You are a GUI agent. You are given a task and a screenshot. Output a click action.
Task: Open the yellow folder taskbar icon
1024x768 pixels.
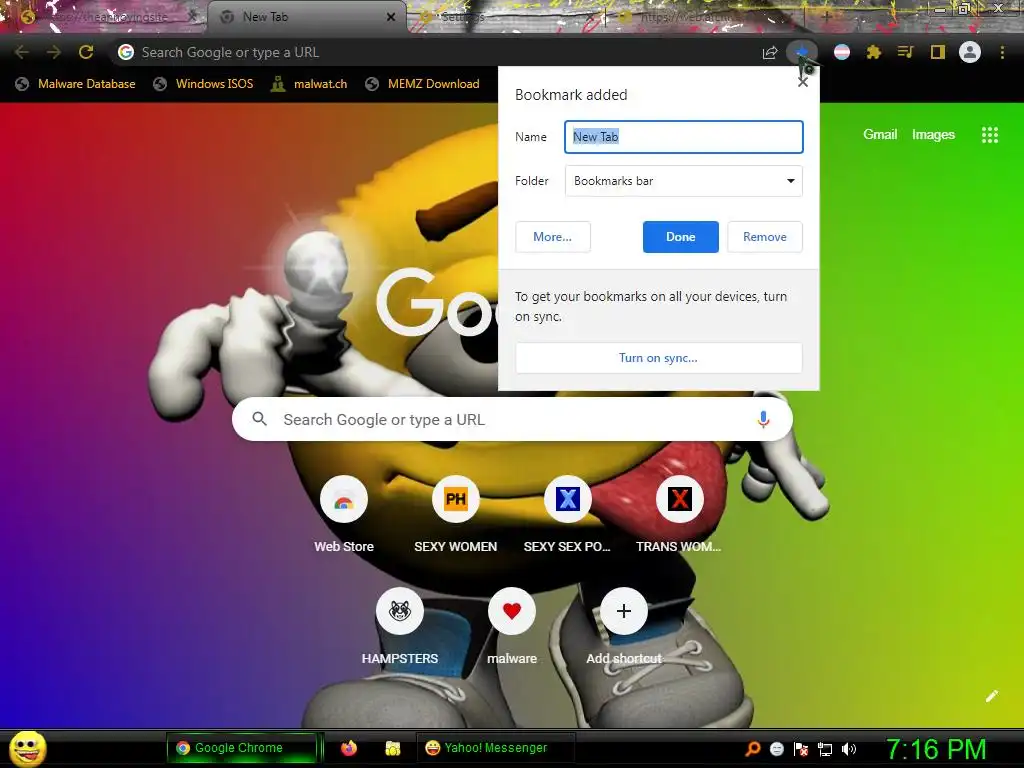(x=392, y=748)
